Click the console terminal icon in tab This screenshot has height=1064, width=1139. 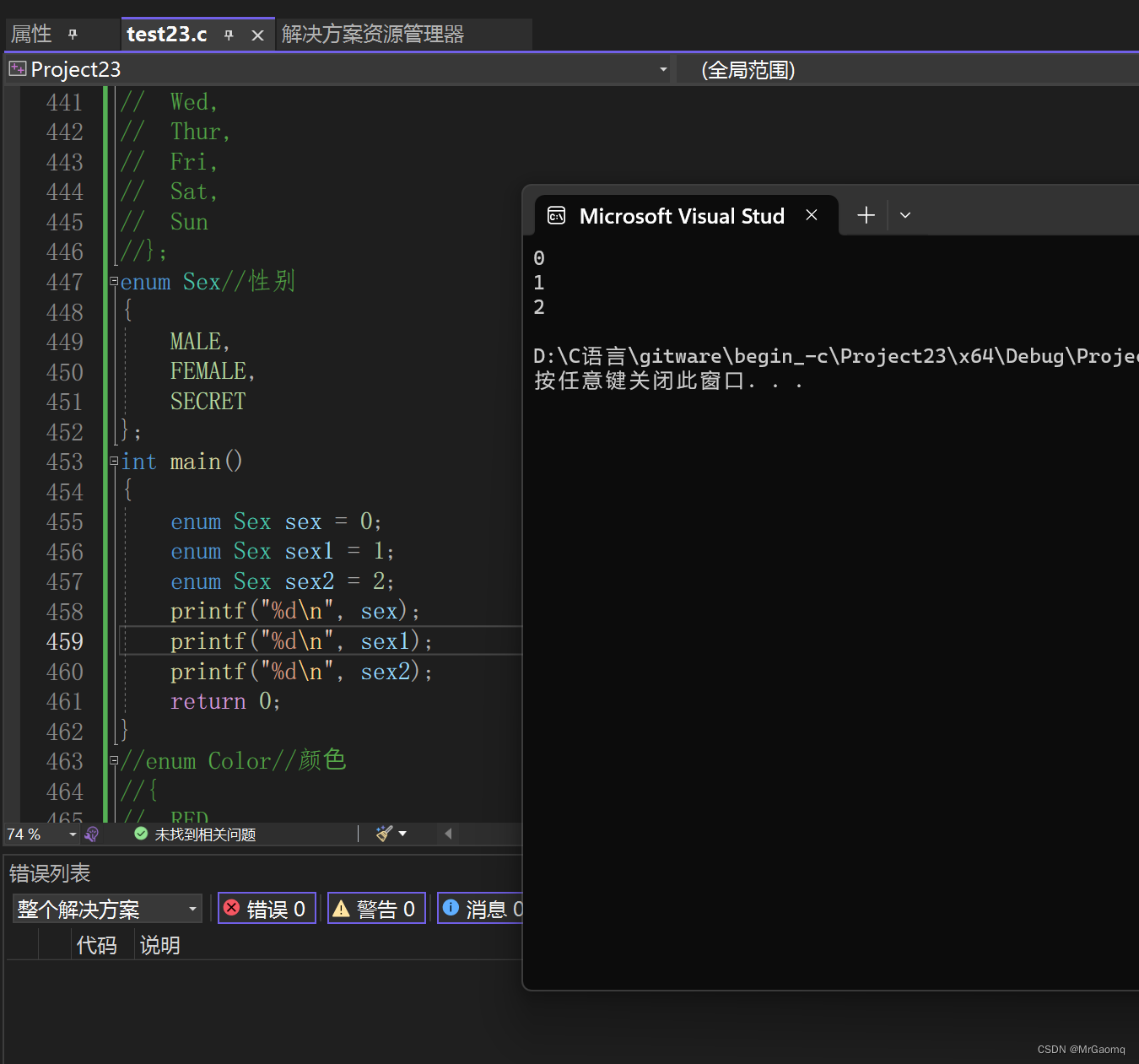[557, 216]
